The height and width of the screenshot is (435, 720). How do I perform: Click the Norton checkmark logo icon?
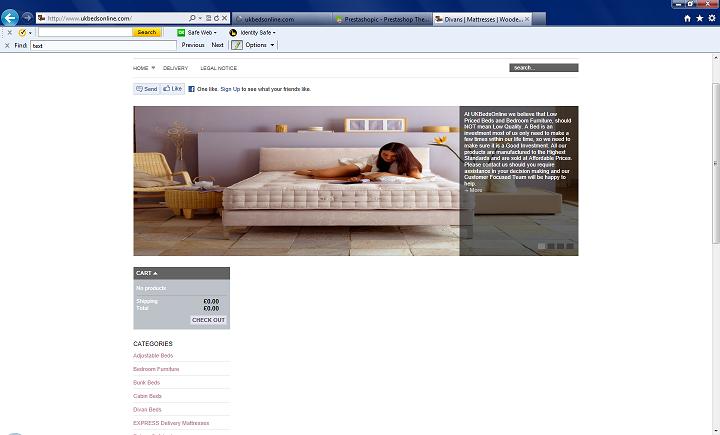click(22, 33)
